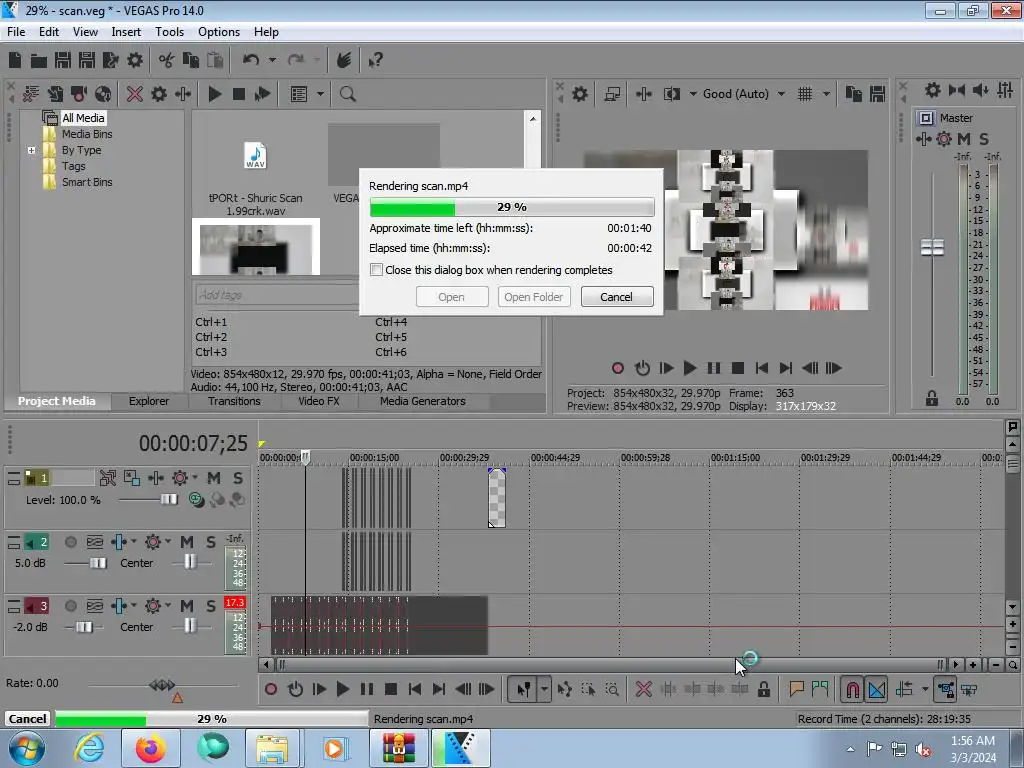Open the Auto Ripple dropdown arrow
The height and width of the screenshot is (768, 1024).
(x=925, y=689)
